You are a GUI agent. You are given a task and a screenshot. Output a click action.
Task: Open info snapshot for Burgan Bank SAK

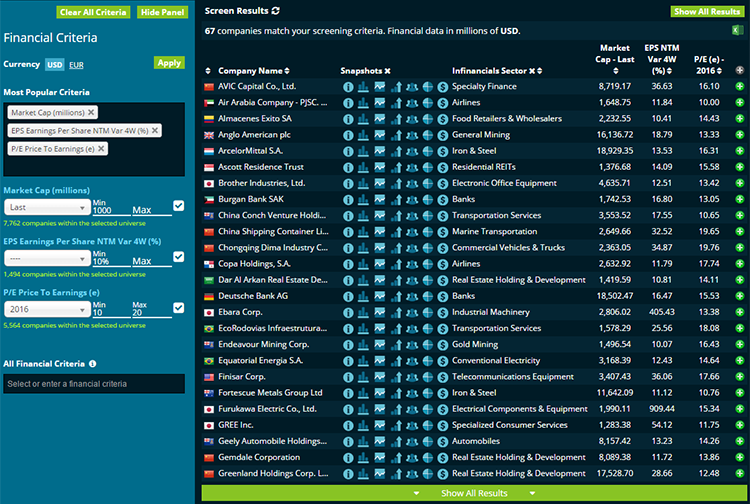click(348, 200)
